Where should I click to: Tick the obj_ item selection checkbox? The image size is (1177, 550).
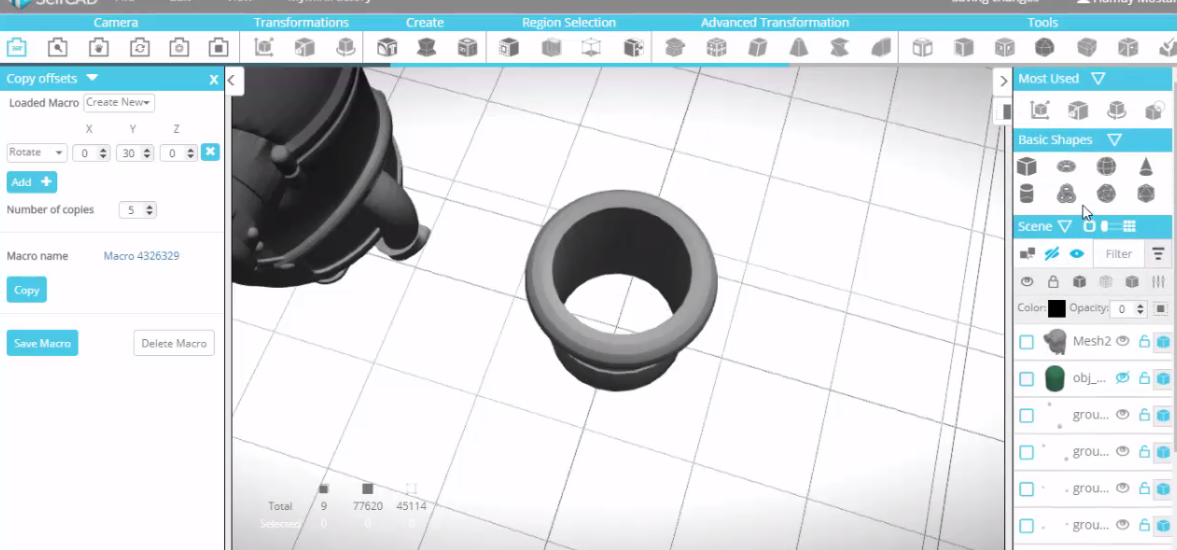(1026, 379)
